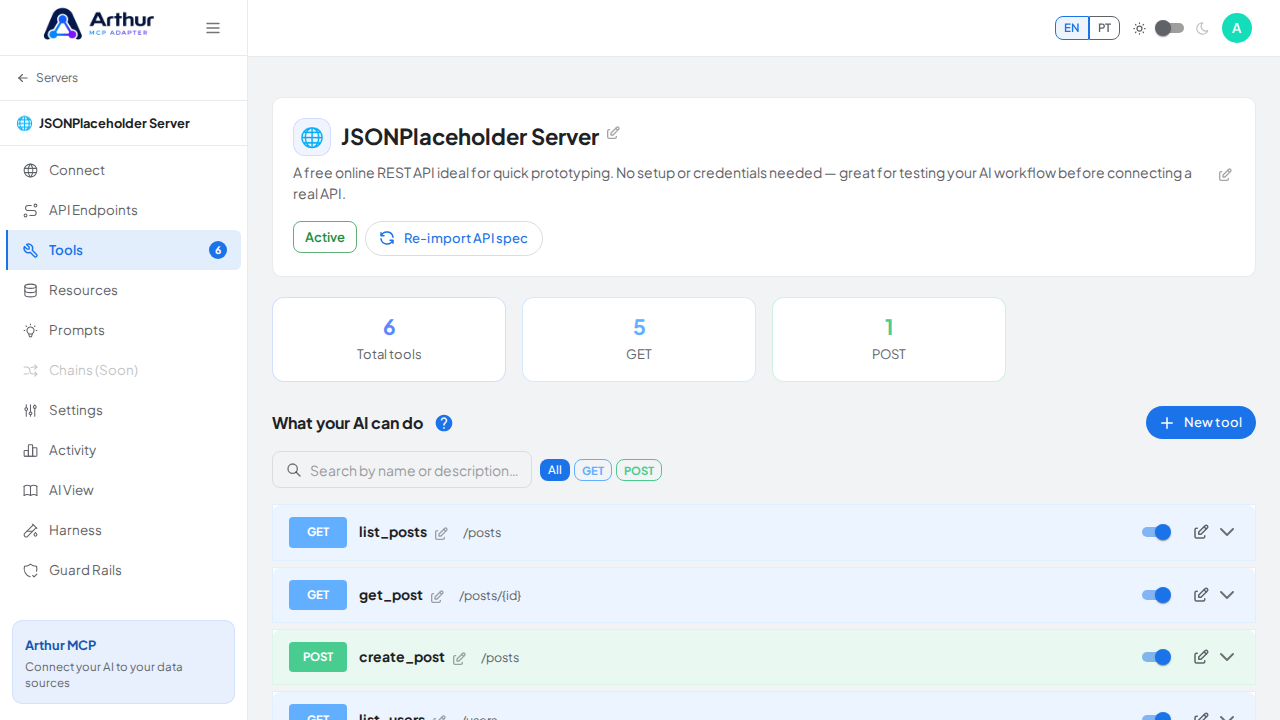Disable the list_posts tool toggle
1280x720 pixels.
1157,532
